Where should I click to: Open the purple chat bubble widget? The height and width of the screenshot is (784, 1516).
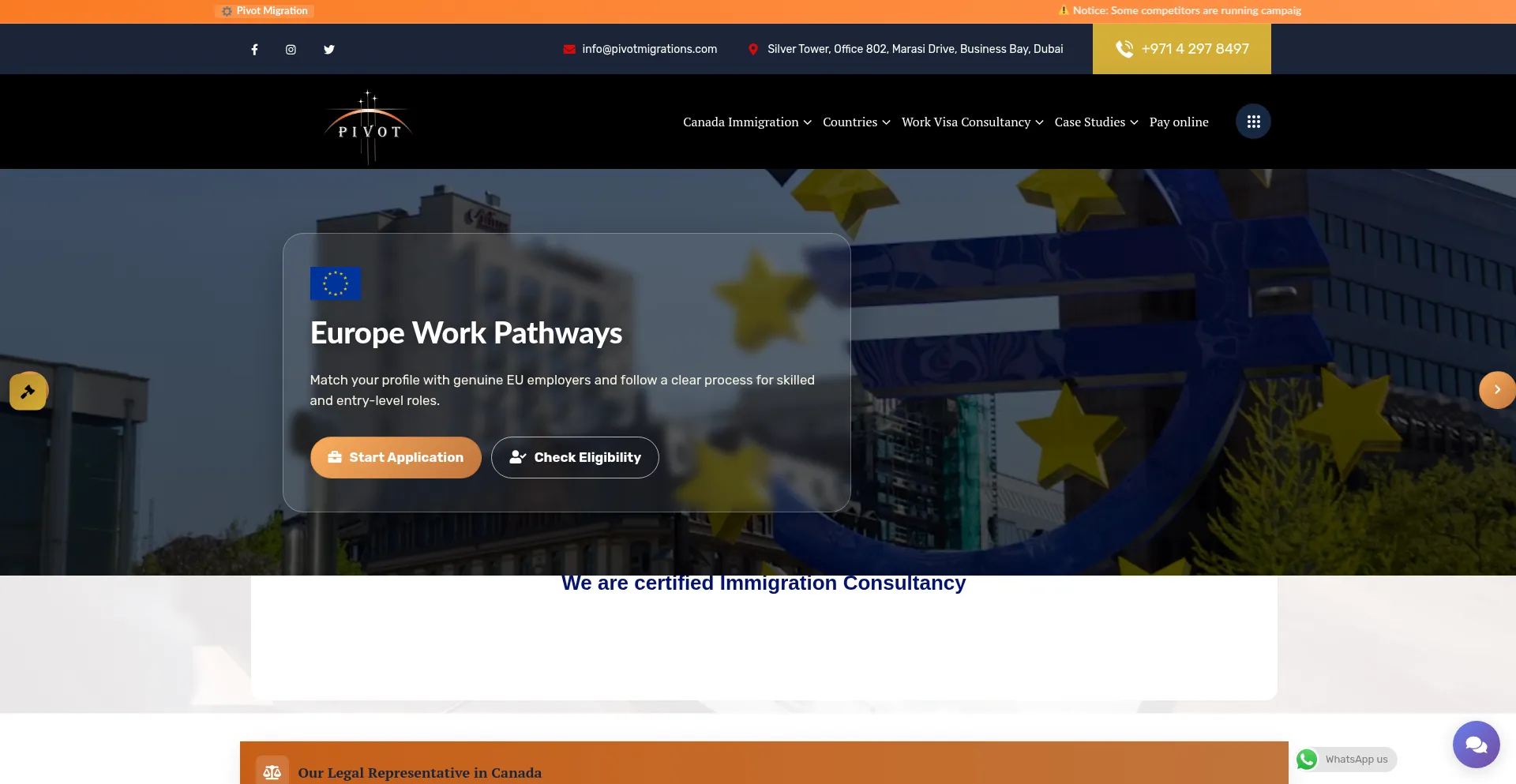click(1476, 744)
